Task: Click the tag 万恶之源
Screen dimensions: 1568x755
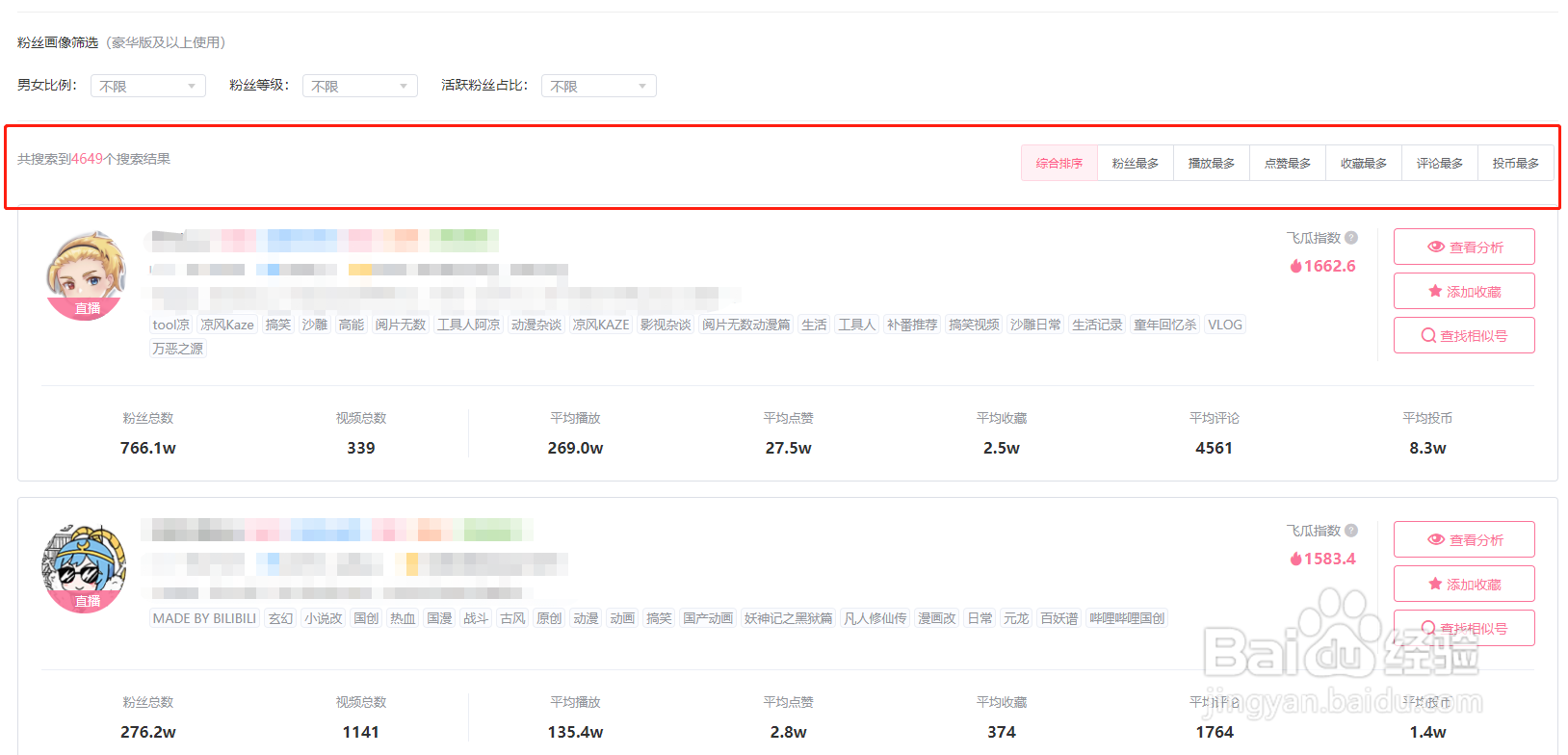Action: point(178,349)
